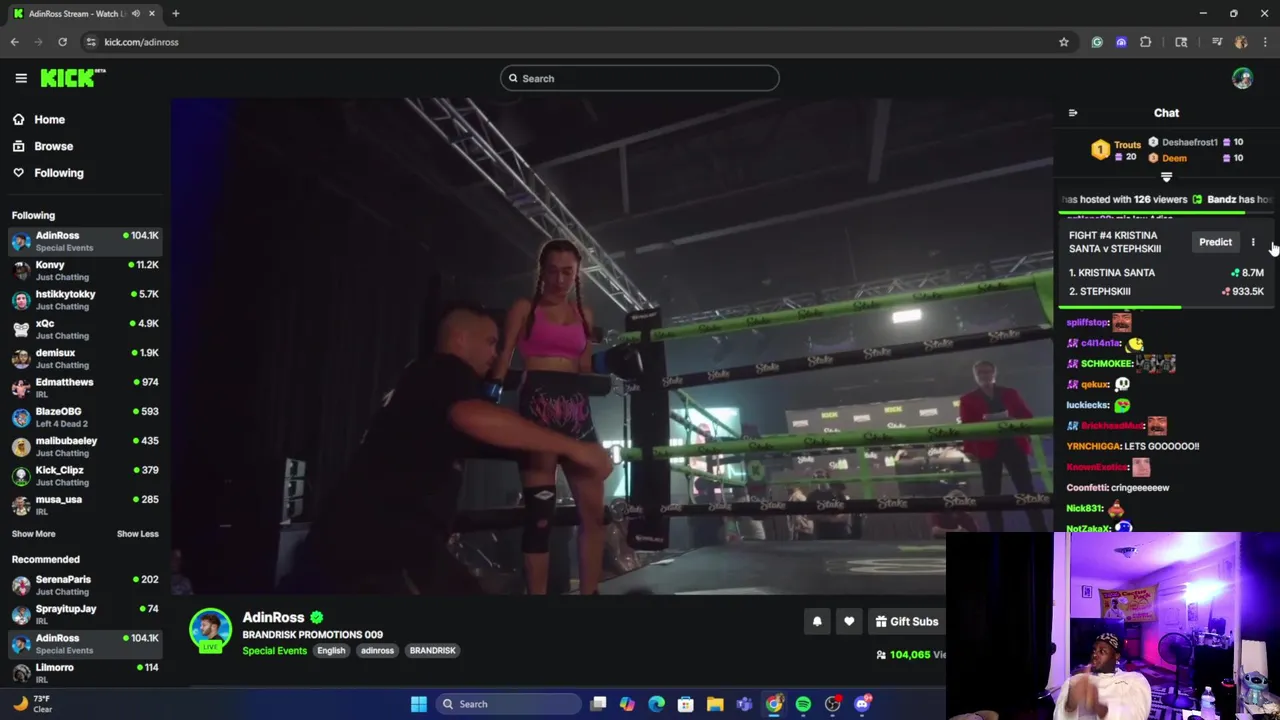This screenshot has width=1280, height=720.
Task: Open the Windows Start menu
Action: coord(419,704)
